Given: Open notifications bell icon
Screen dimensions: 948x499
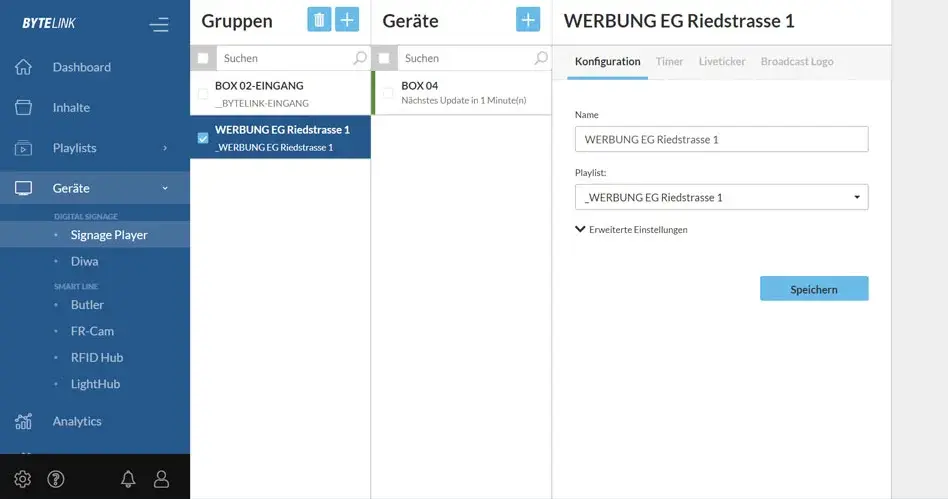Looking at the screenshot, I should pos(128,479).
